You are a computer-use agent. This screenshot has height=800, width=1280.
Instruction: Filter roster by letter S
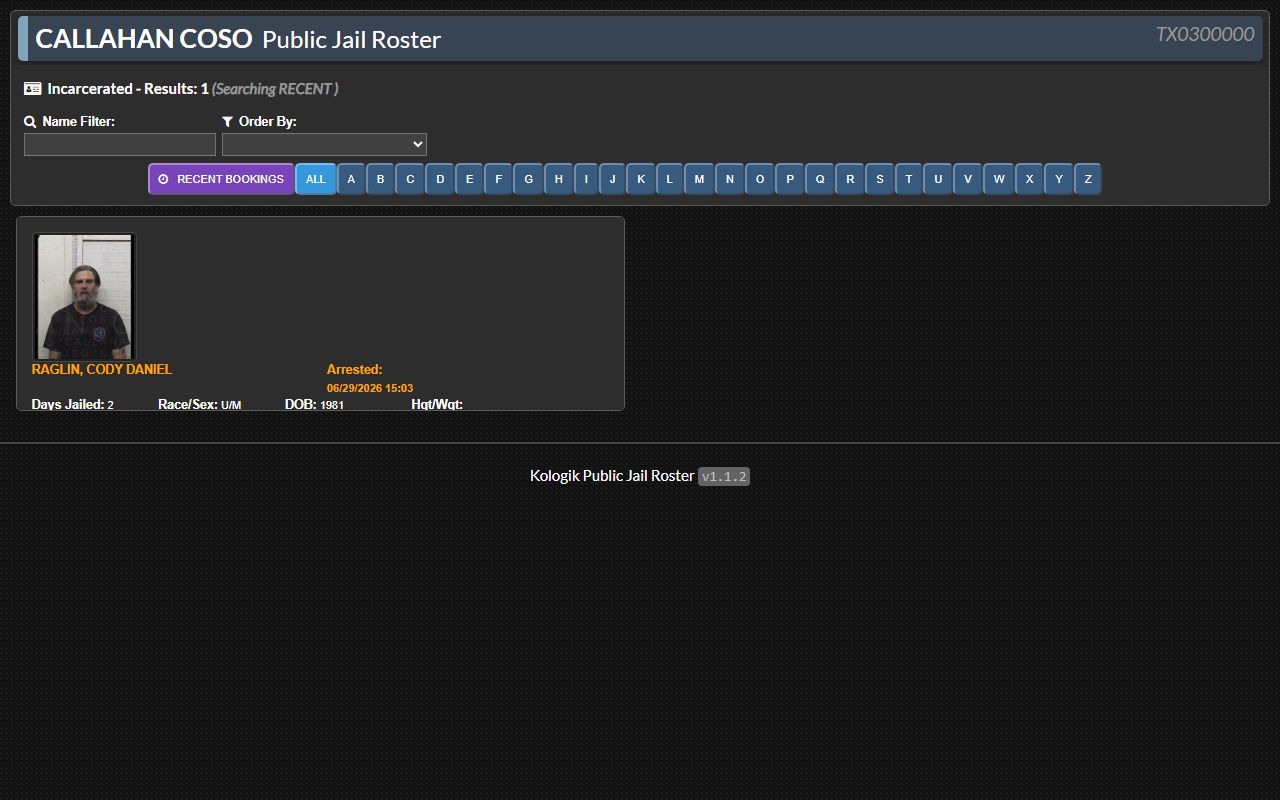click(880, 179)
